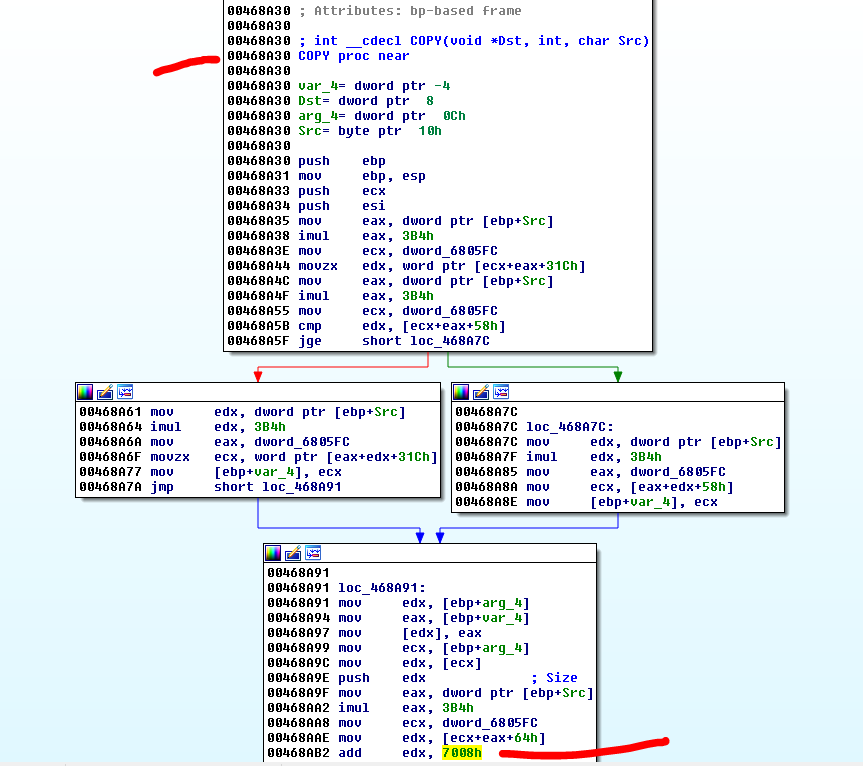Click edit/pencil icon on loc_468A91 block
863x766 pixels.
(293, 553)
